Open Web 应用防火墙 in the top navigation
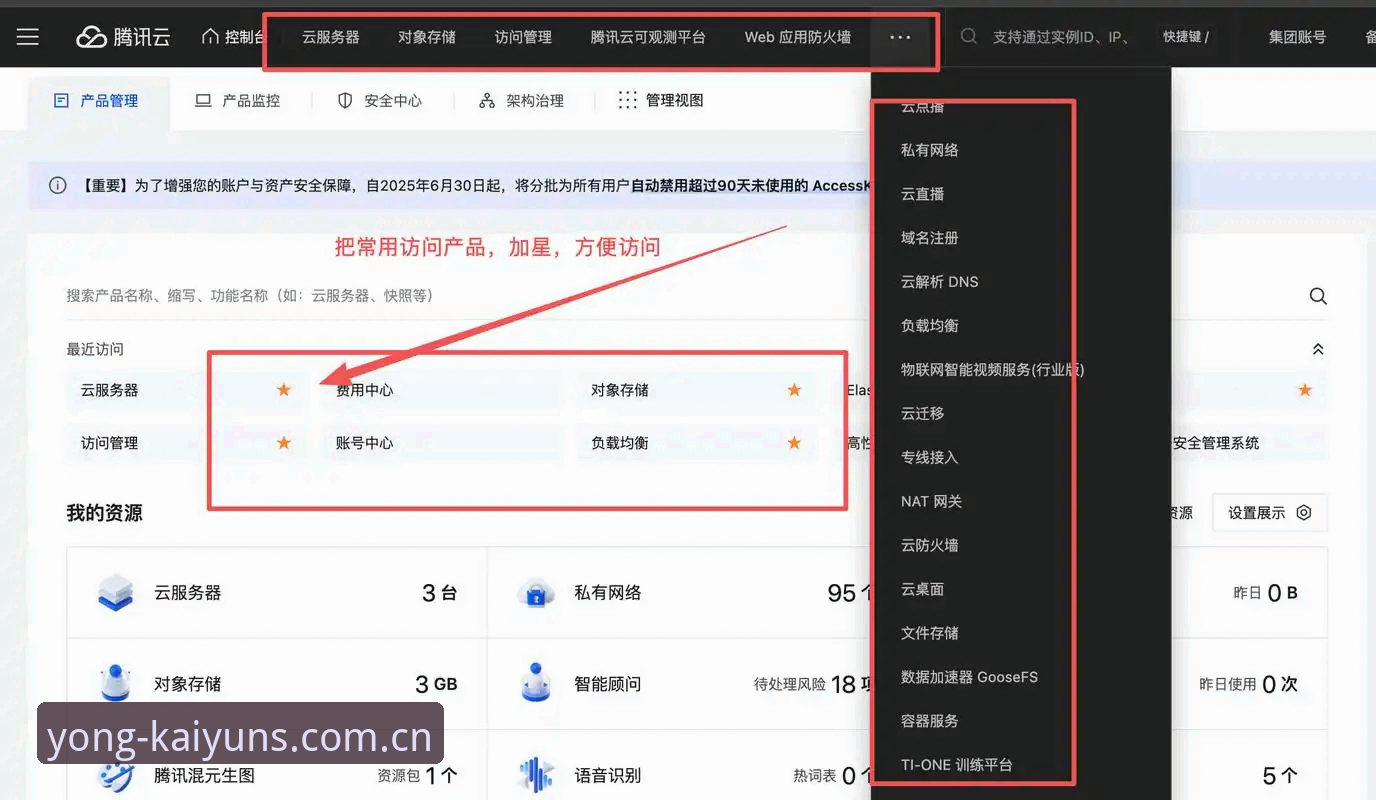This screenshot has width=1376, height=800. point(798,37)
